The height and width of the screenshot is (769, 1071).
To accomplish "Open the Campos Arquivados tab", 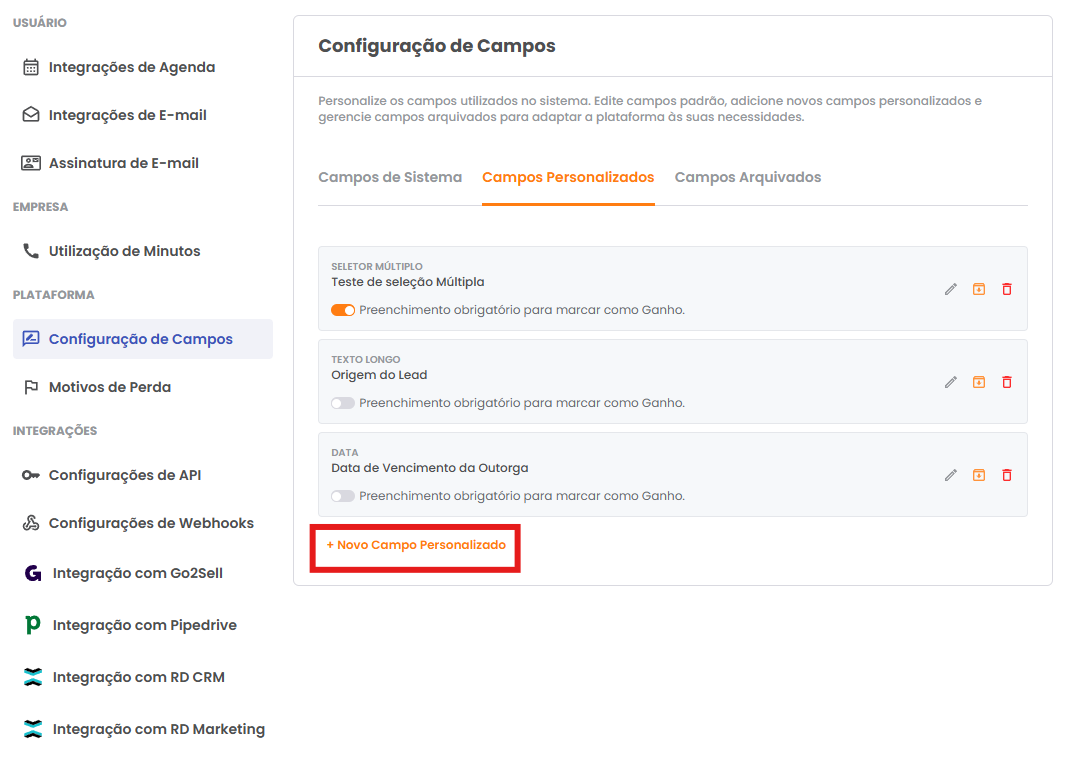I will click(x=748, y=177).
